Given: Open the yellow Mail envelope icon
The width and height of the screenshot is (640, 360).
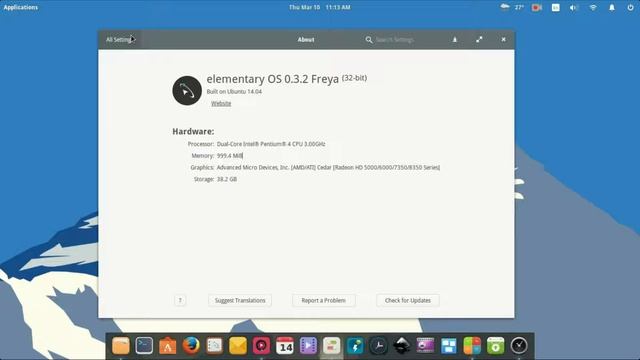Looking at the screenshot, I should click(x=238, y=346).
